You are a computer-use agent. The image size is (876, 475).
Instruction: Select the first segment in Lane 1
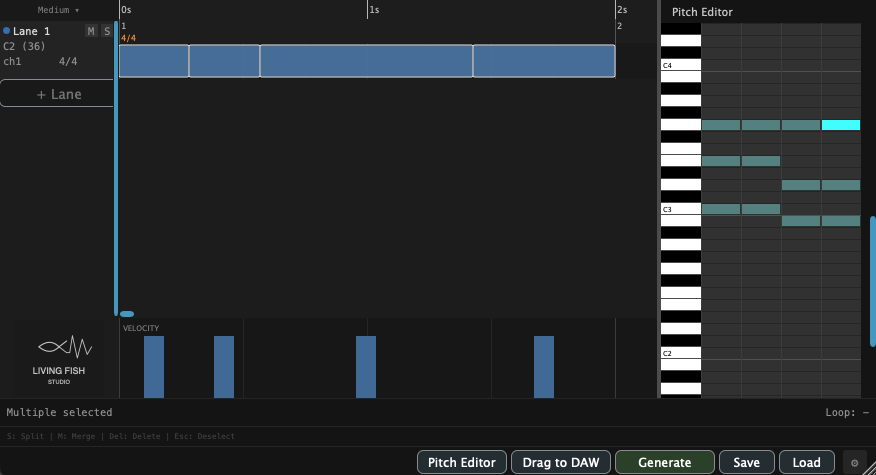[154, 61]
